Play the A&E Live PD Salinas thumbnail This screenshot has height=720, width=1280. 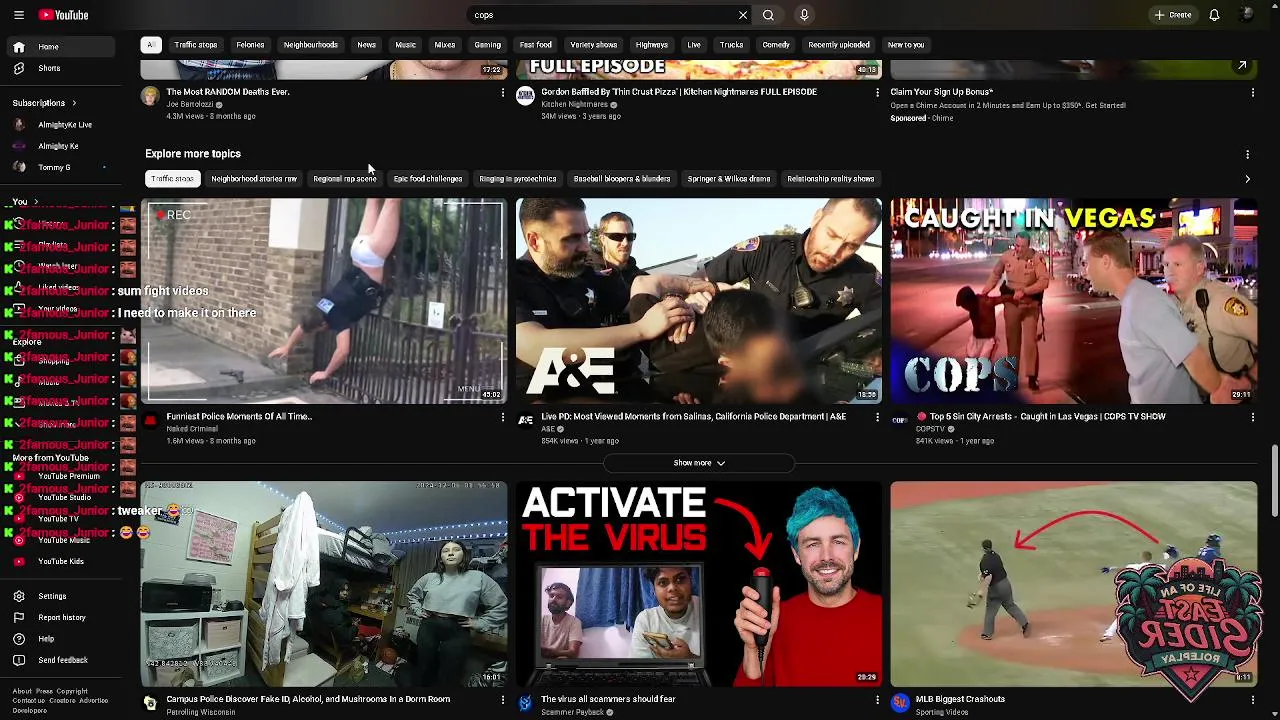tap(699, 301)
